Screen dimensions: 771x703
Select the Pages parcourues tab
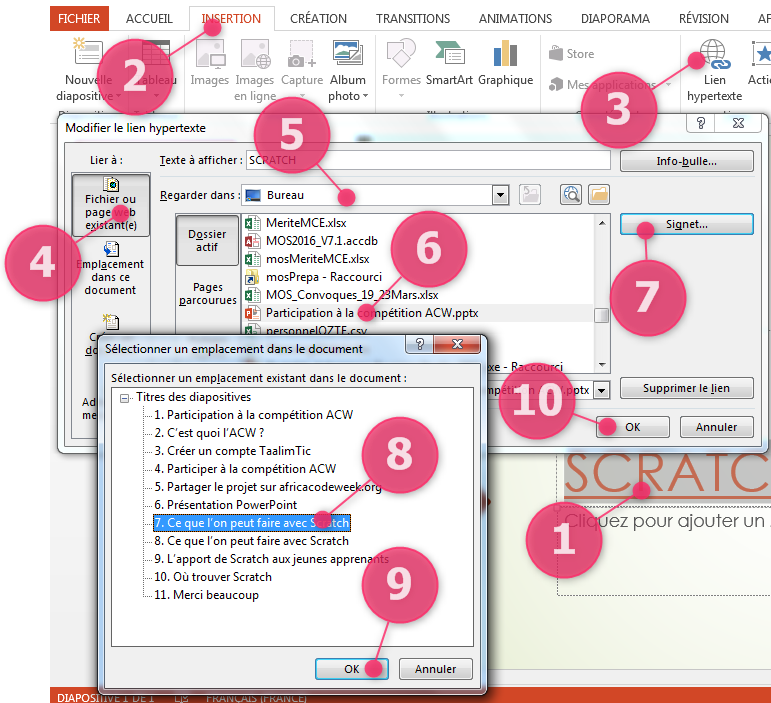208,293
